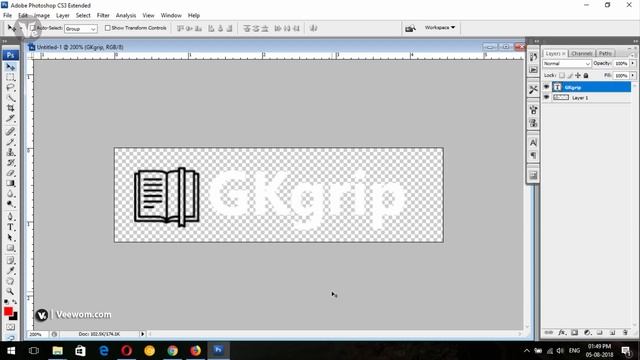Toggle lock position
This screenshot has height=360, width=640.
coord(578,76)
